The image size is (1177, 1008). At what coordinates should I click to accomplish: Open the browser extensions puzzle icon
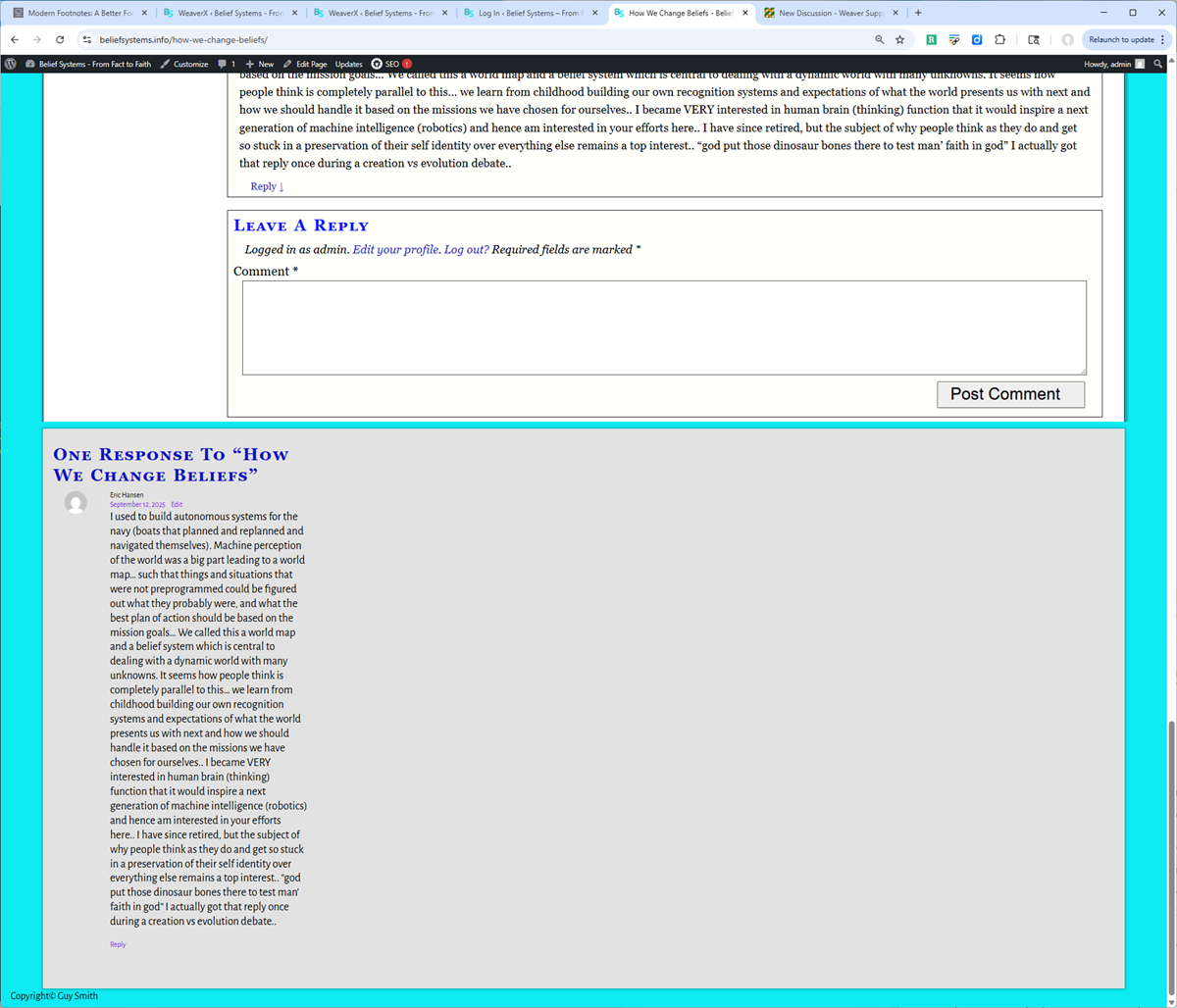(x=999, y=40)
